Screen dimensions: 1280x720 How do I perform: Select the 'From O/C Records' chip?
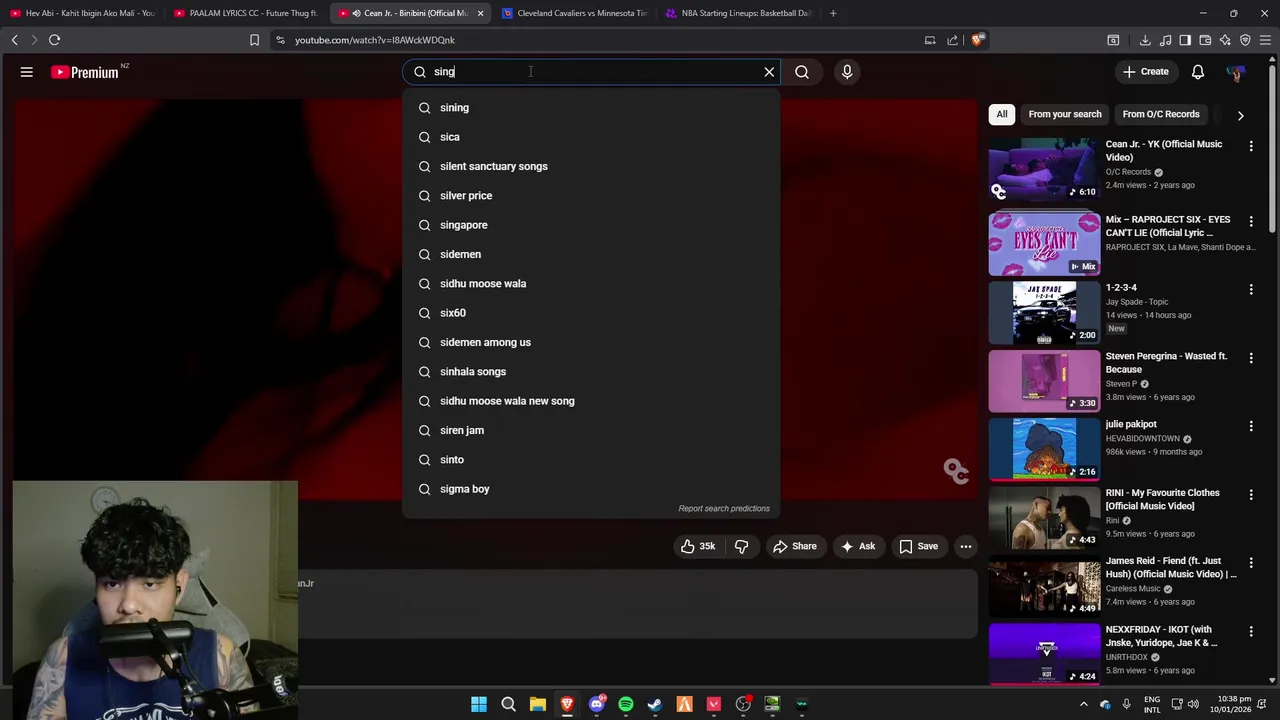1161,114
